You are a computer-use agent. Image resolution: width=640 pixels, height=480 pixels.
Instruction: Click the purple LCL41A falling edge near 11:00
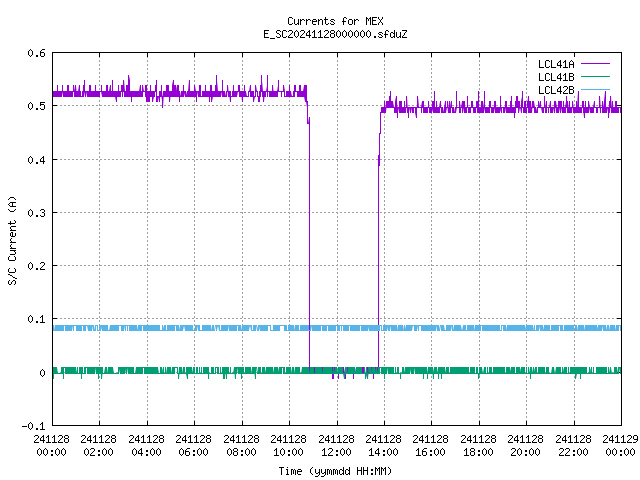(309, 245)
